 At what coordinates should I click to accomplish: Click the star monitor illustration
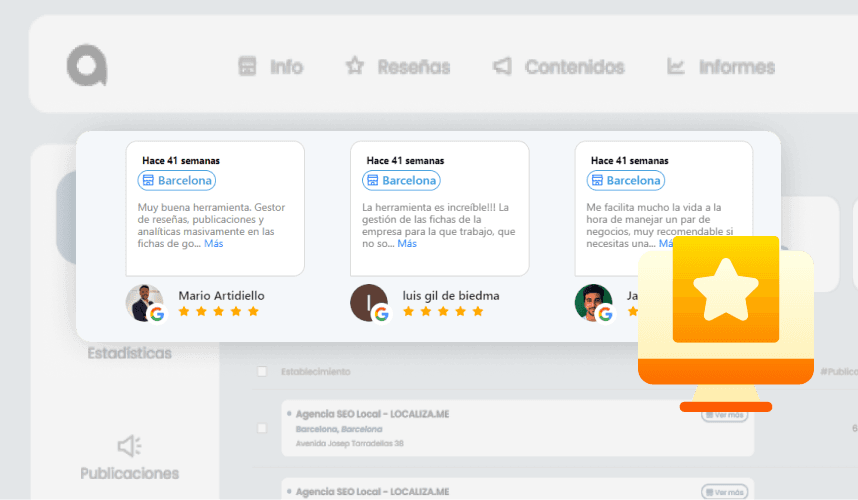[x=726, y=324]
